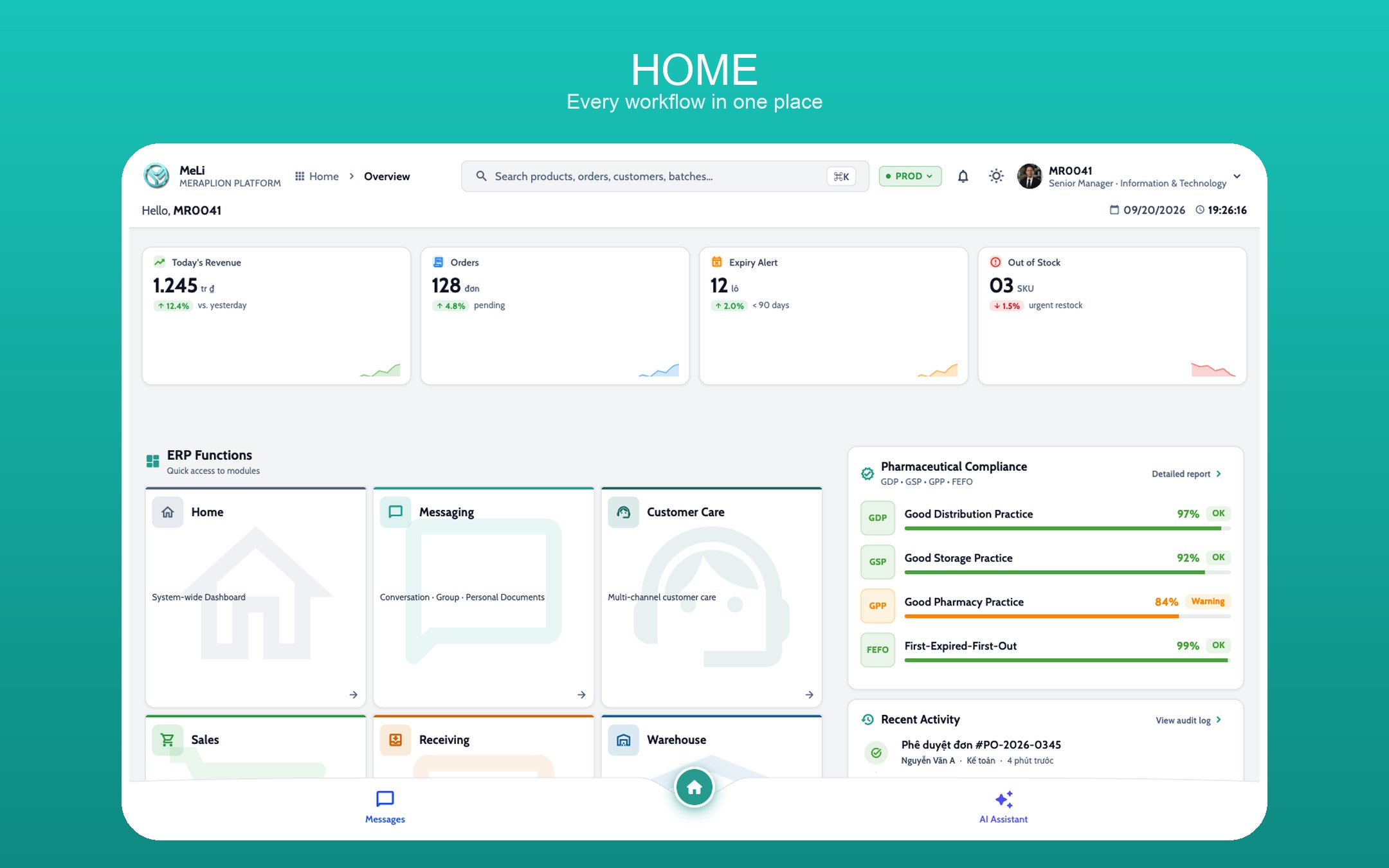Click the Warning status tag
Image resolution: width=1389 pixels, height=868 pixels.
tap(1208, 601)
